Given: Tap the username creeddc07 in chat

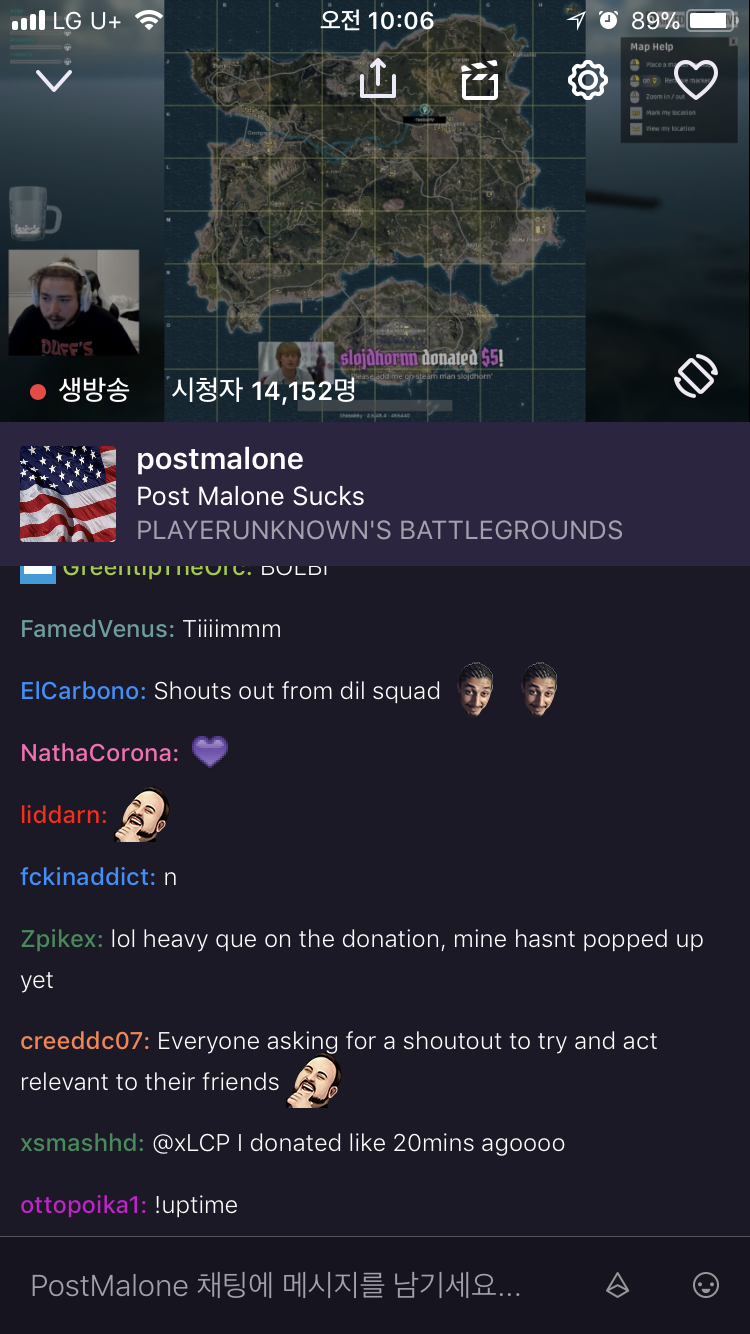Looking at the screenshot, I should [85, 1041].
